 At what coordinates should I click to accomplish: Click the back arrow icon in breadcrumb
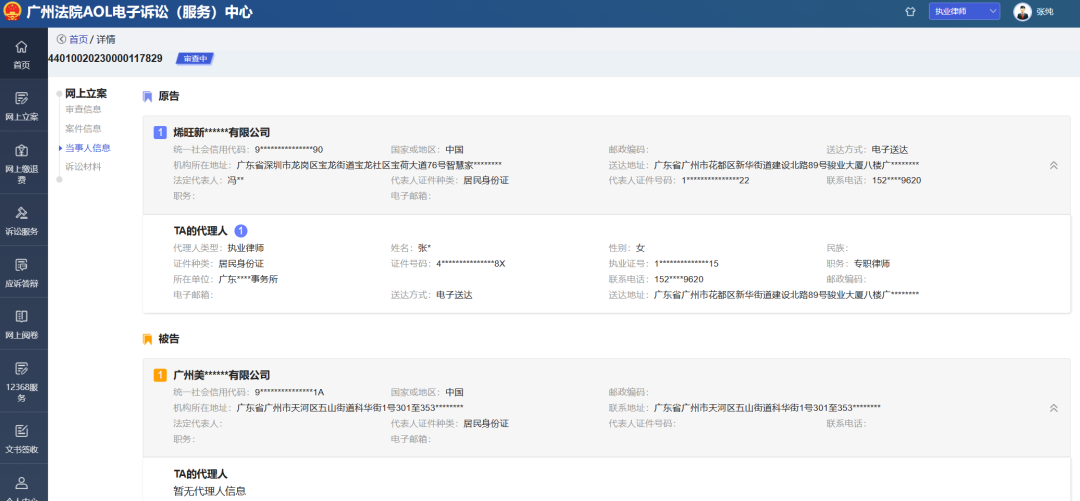click(61, 39)
